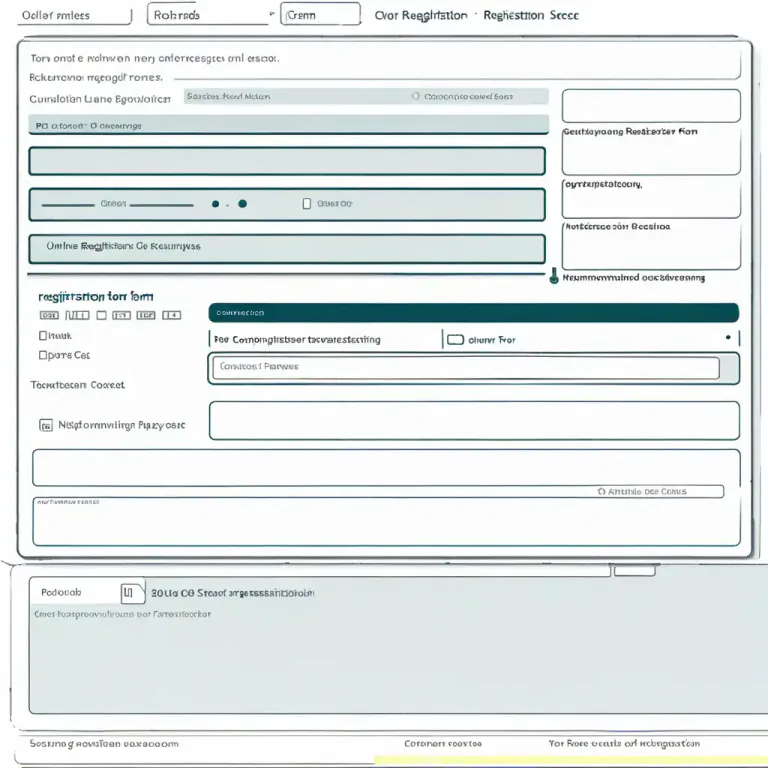Image resolution: width=768 pixels, height=768 pixels.
Task: Select the "Cacocnnco cowd Sosr" radio button
Action: point(415,96)
